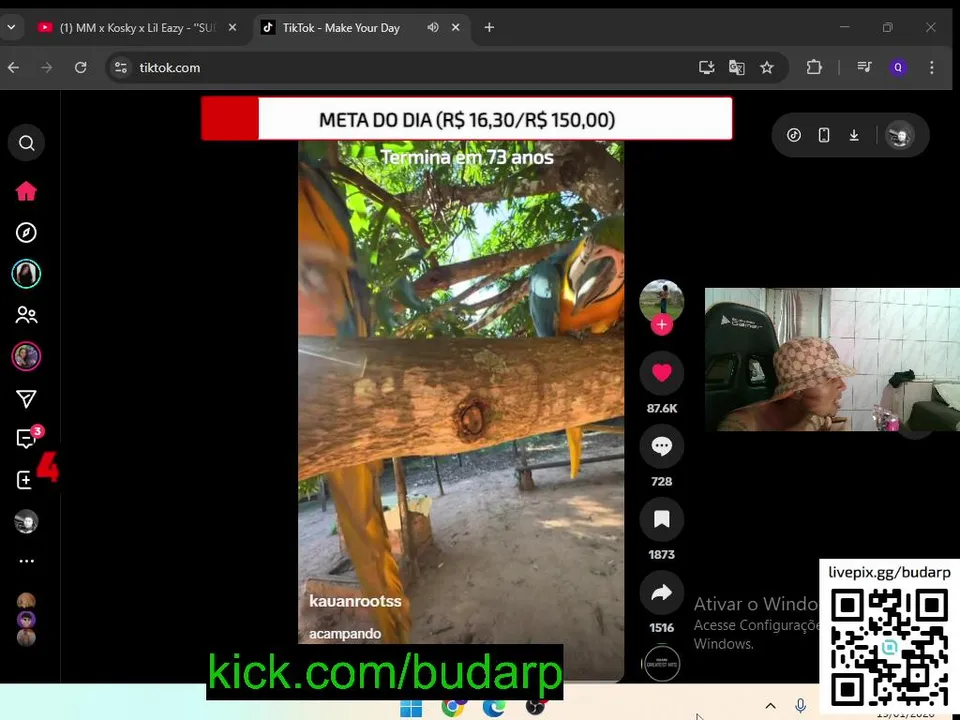
Task: Translate this page icon
Action: coord(737,67)
